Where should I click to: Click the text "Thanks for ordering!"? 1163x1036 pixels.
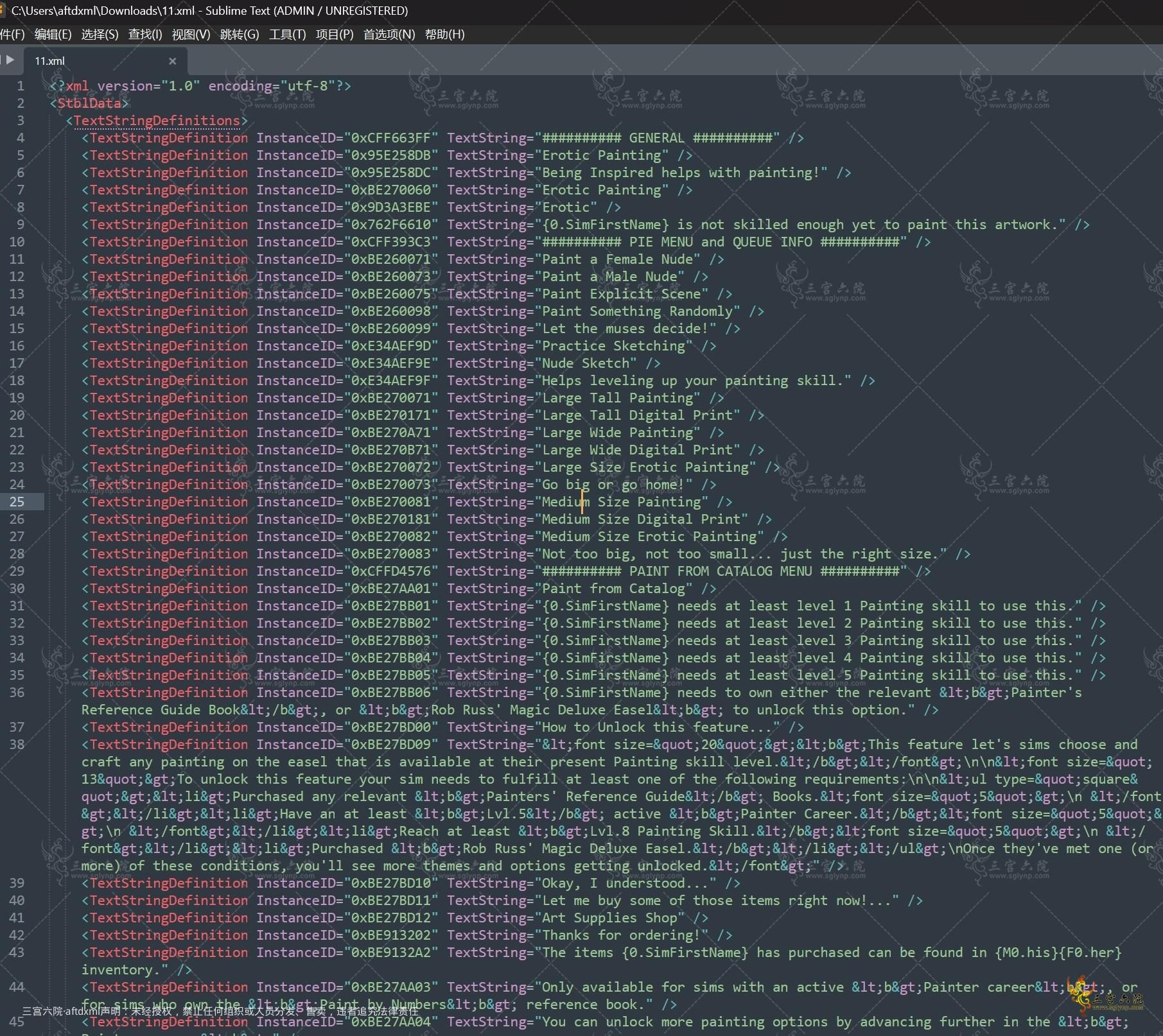coord(621,935)
